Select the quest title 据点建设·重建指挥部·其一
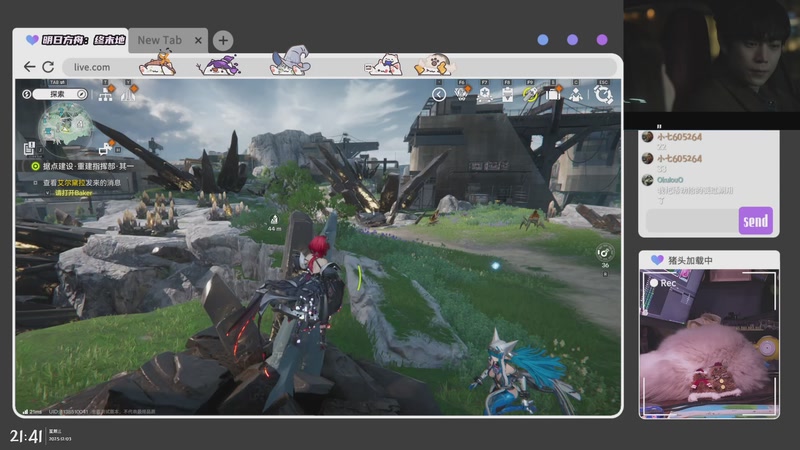The image size is (800, 450). (88, 166)
